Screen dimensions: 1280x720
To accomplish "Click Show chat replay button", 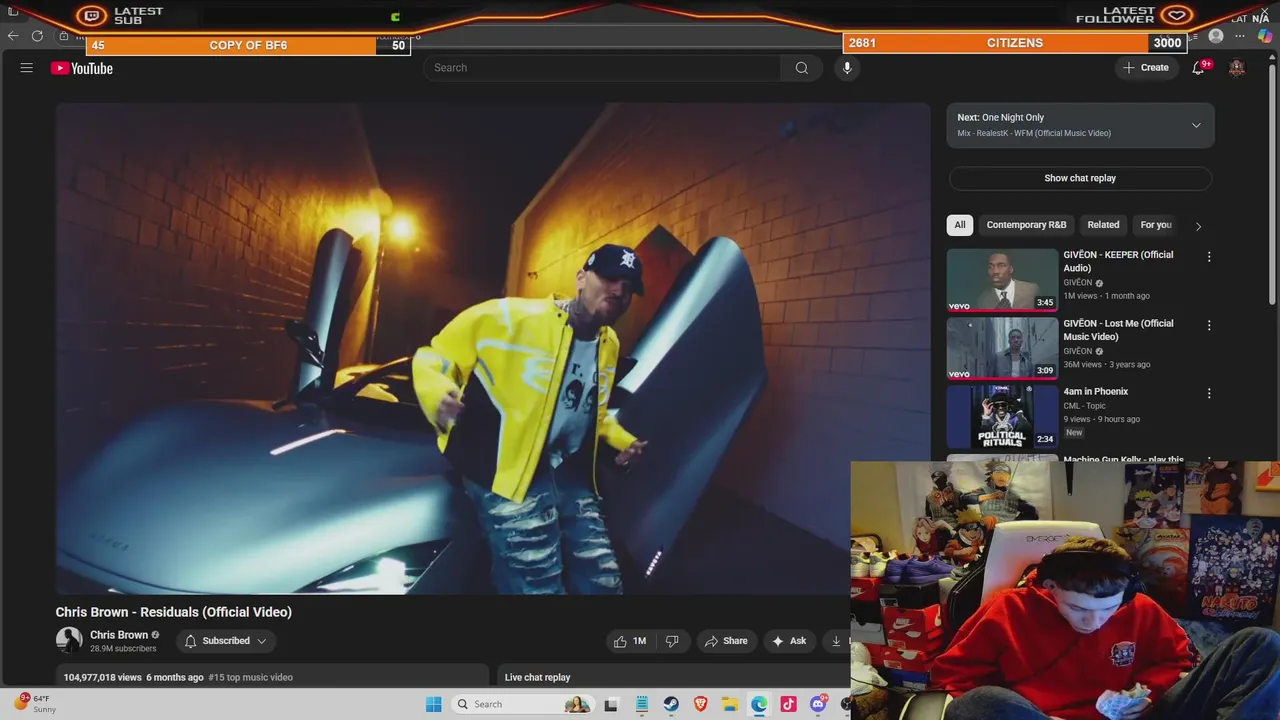I will (1080, 178).
